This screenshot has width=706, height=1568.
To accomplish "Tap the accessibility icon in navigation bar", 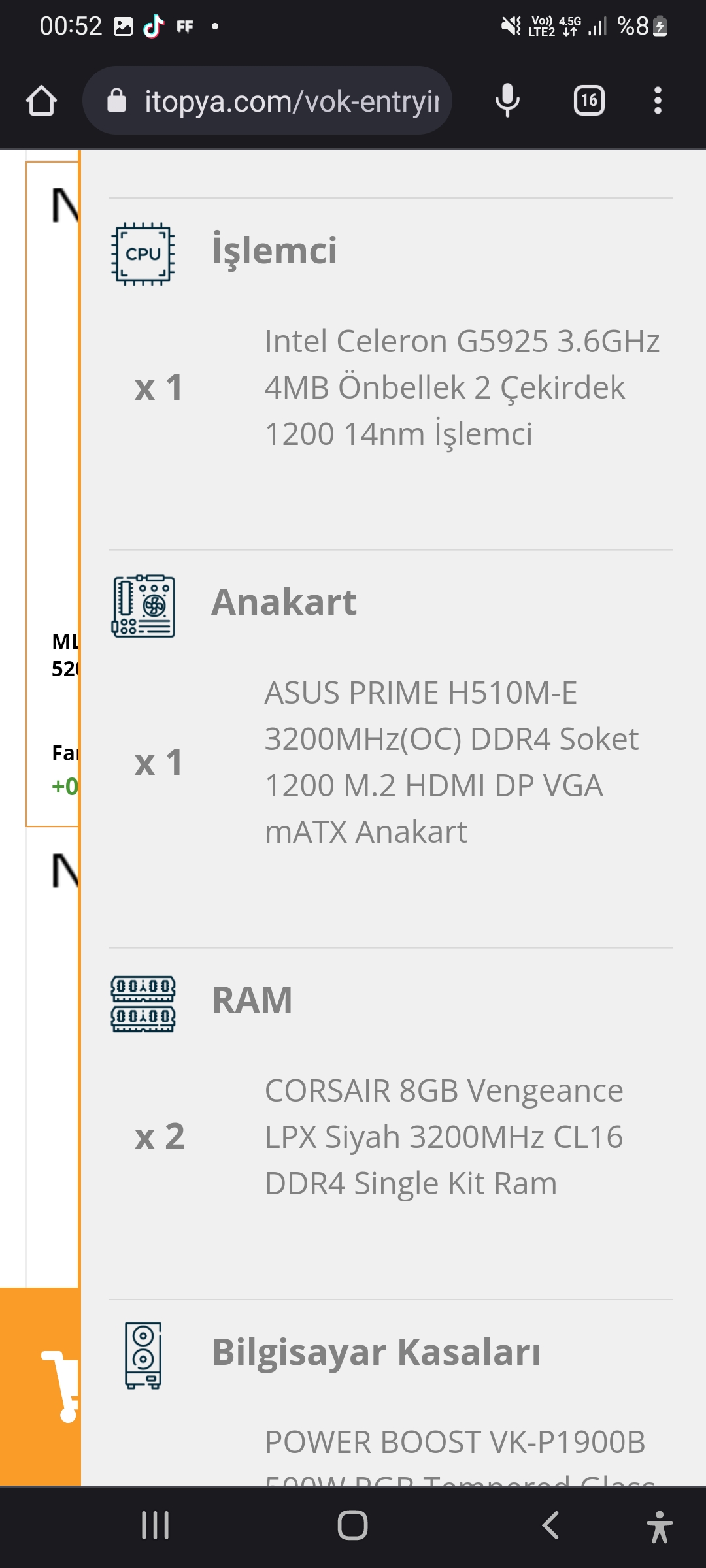I will click(659, 1526).
